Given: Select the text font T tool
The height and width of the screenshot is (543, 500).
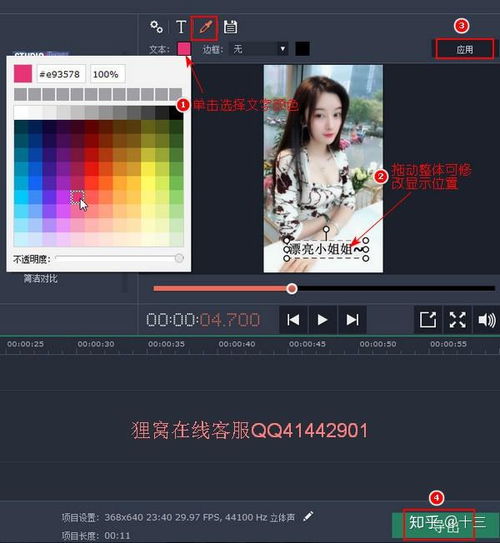Looking at the screenshot, I should pos(181,27).
